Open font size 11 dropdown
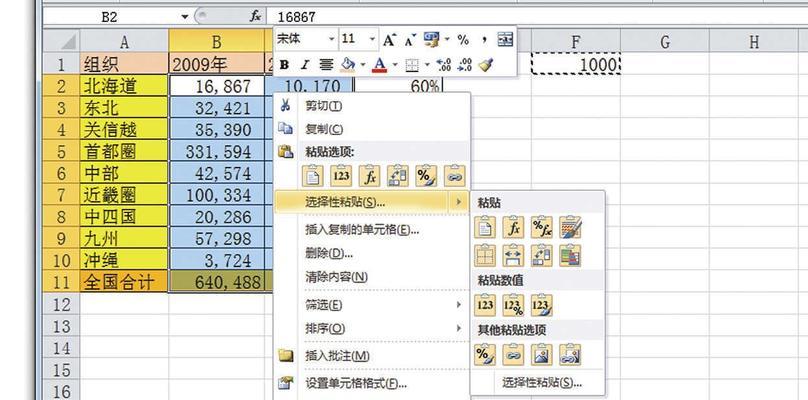The image size is (808, 400). tap(373, 40)
